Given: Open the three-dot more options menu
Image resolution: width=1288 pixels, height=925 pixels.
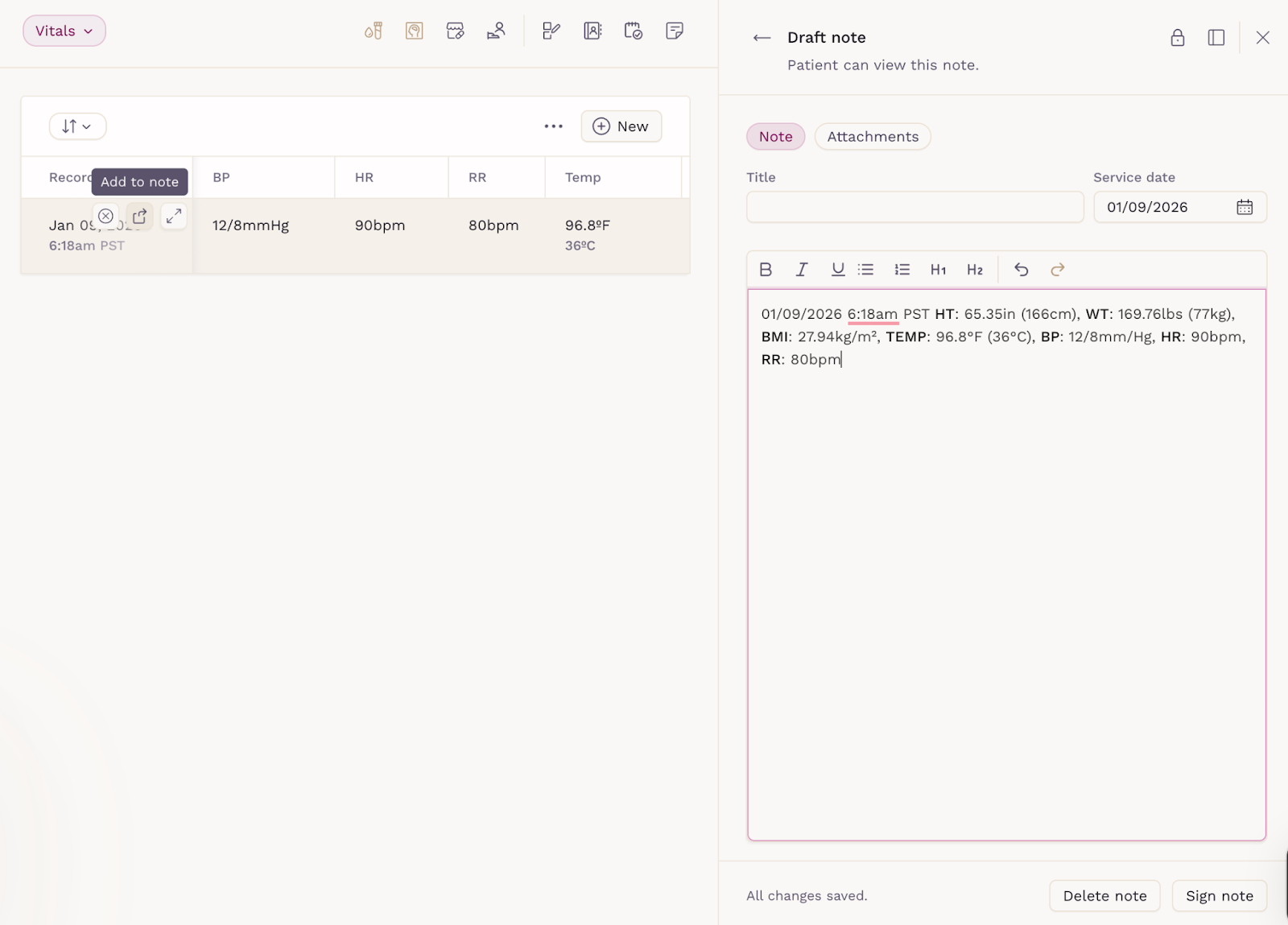Looking at the screenshot, I should 554,126.
